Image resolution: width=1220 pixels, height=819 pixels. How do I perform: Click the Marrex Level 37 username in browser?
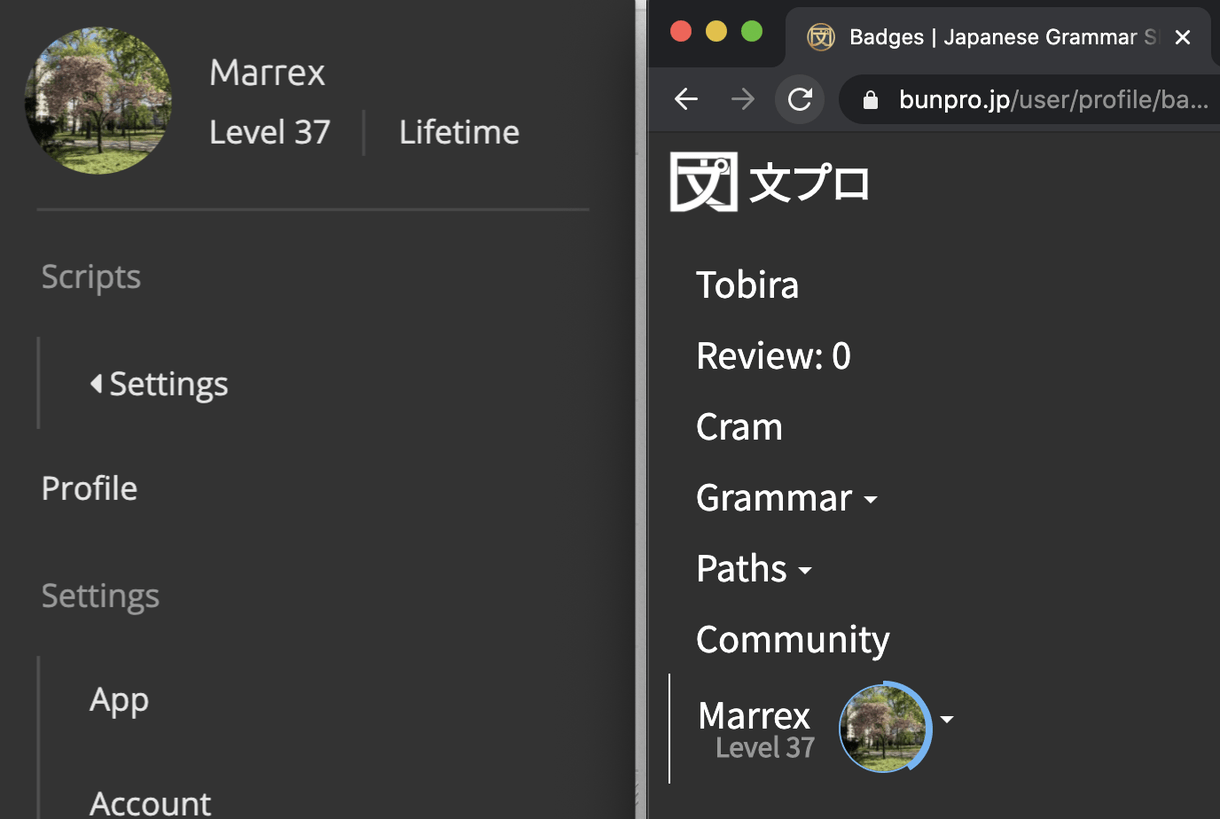click(x=756, y=729)
